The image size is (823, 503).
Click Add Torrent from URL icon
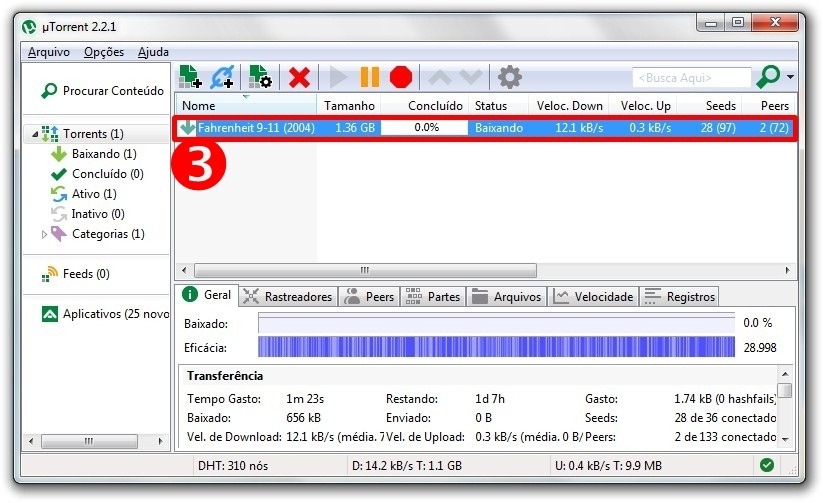222,77
